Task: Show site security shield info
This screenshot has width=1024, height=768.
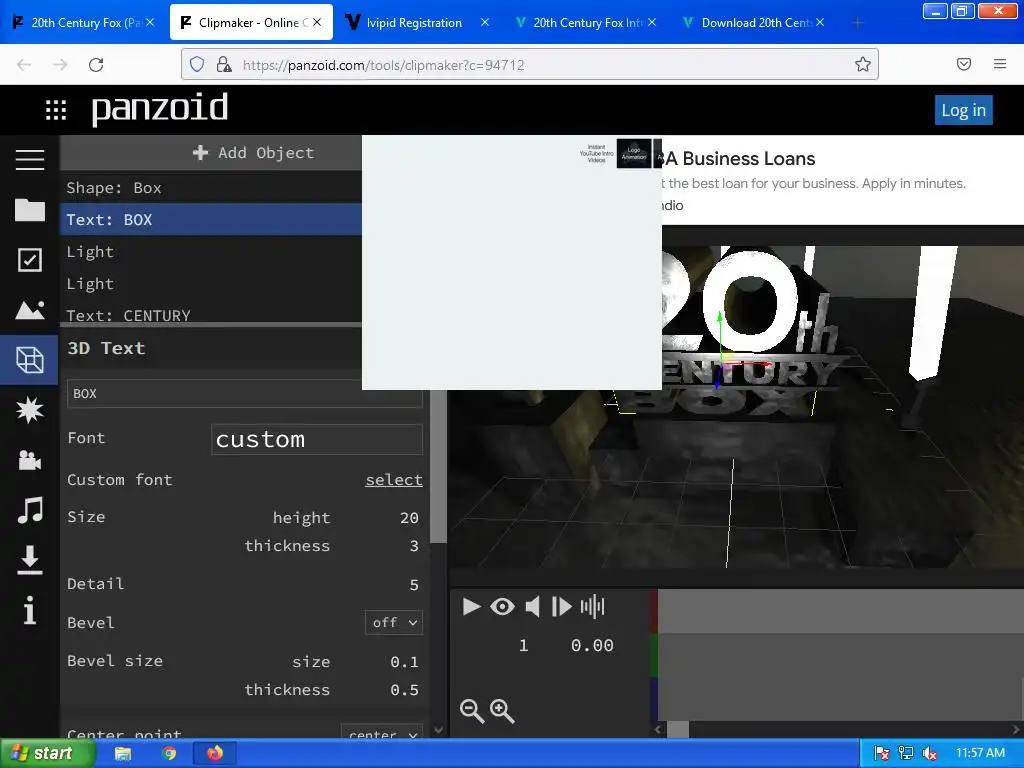Action: point(197,64)
